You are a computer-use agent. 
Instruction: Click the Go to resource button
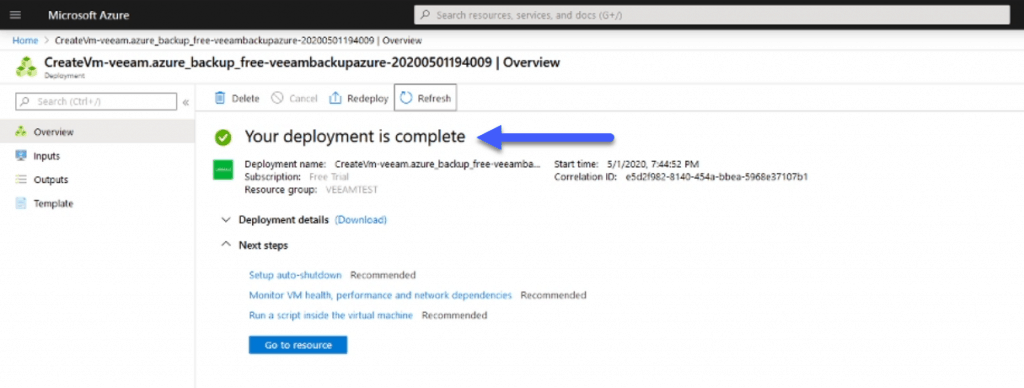pos(298,345)
